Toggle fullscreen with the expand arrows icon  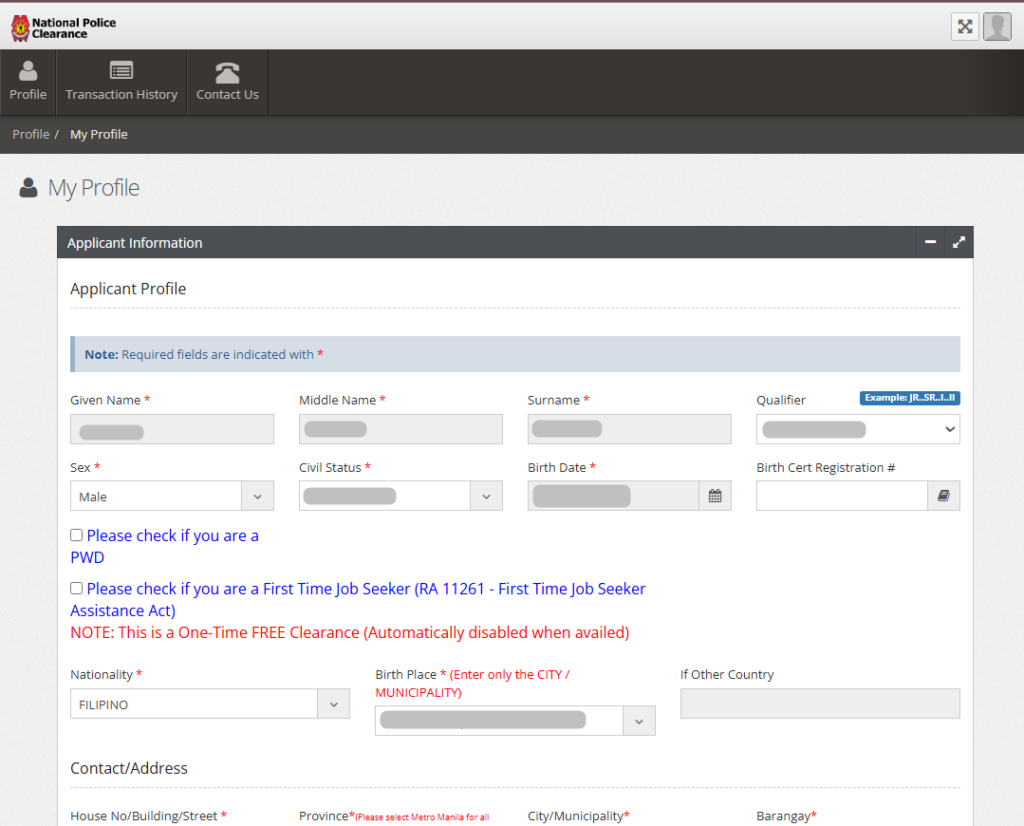coord(965,27)
